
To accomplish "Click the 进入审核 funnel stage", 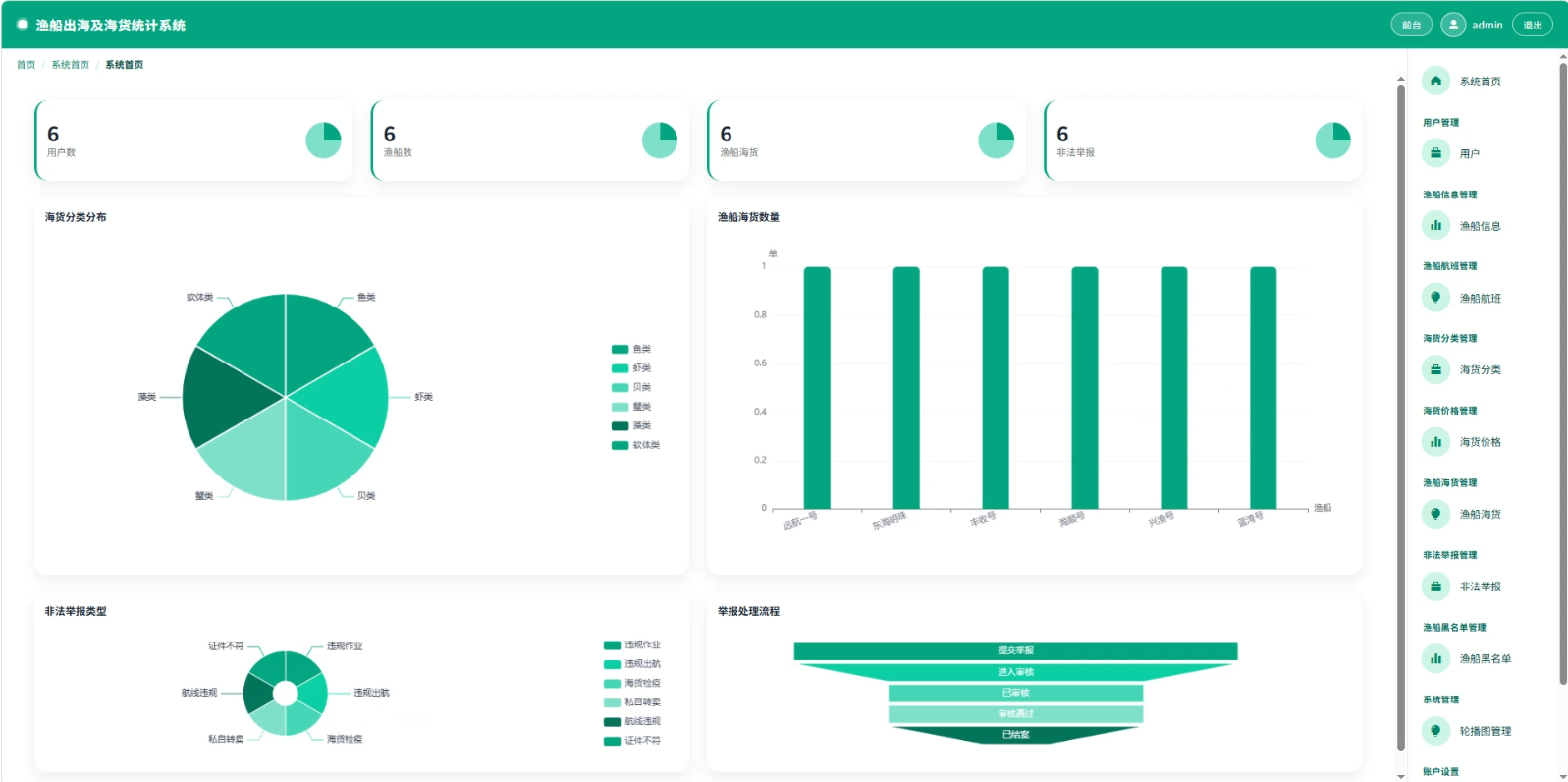I will (1015, 672).
